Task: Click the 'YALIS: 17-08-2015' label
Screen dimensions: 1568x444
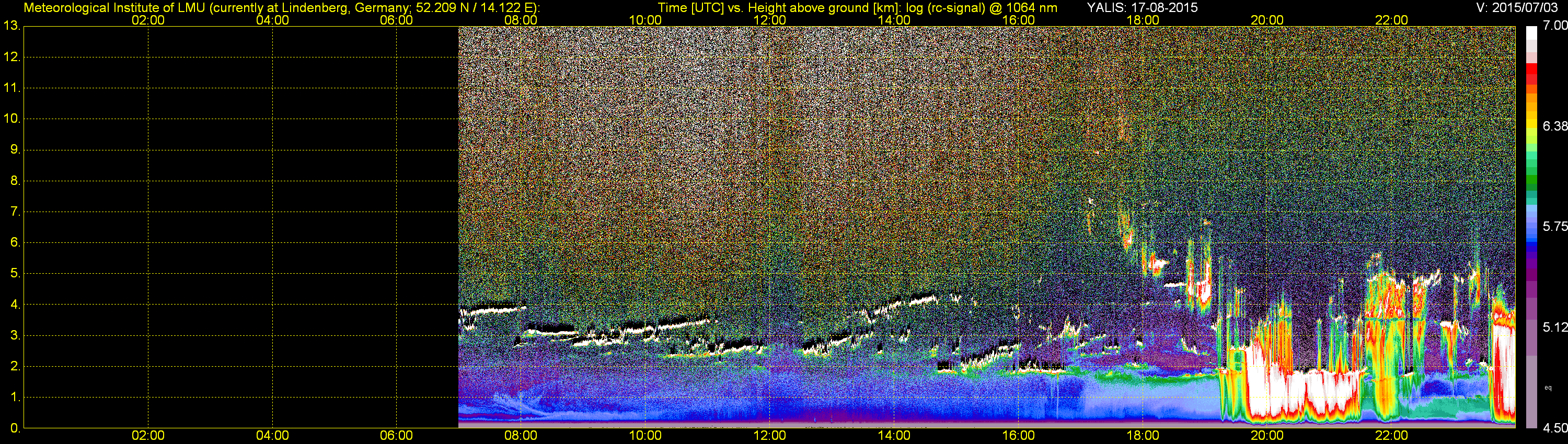Action: click(1143, 7)
